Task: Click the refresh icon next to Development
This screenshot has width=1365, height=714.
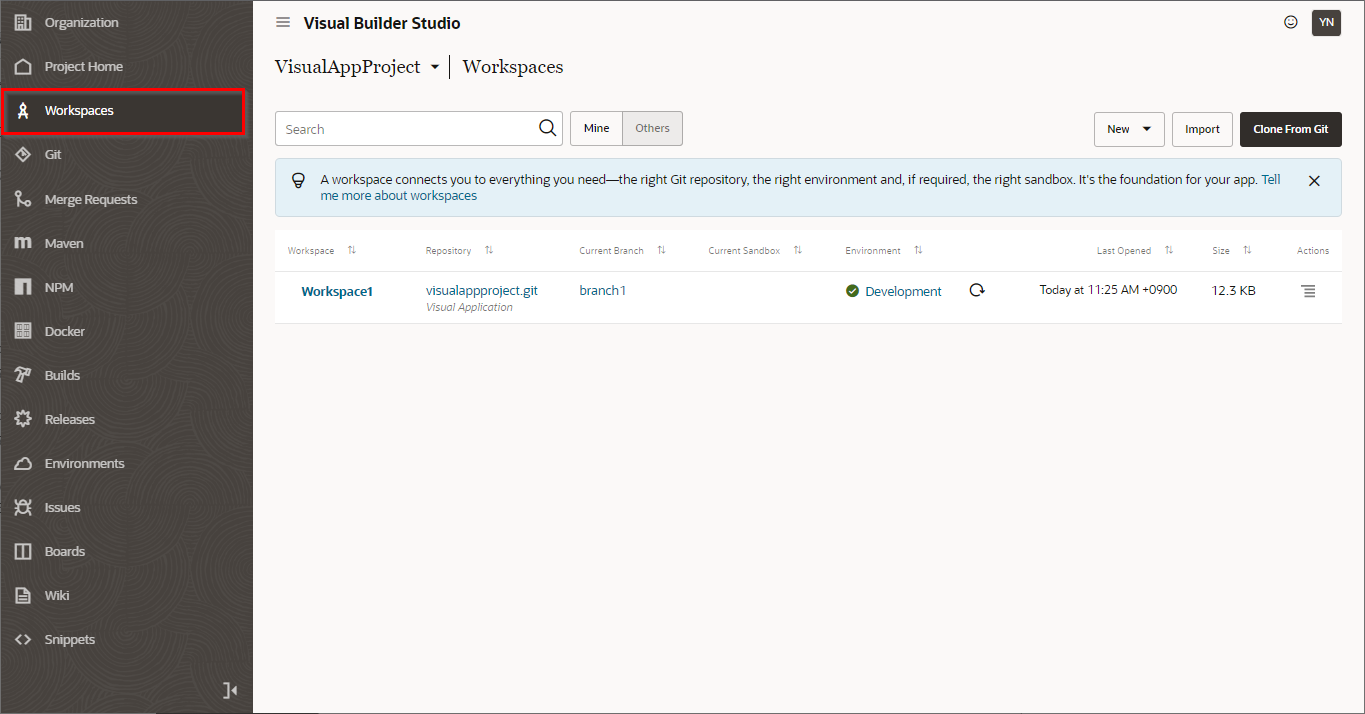Action: (977, 290)
